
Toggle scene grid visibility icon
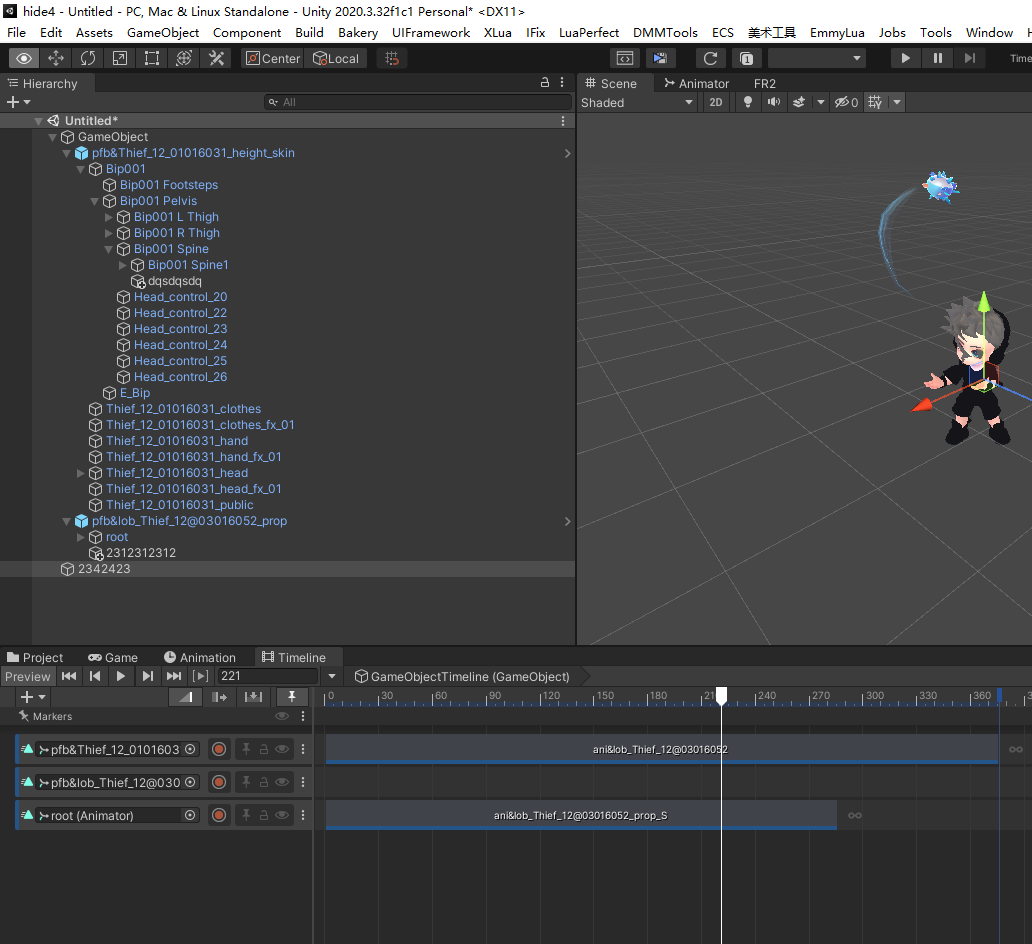(875, 102)
